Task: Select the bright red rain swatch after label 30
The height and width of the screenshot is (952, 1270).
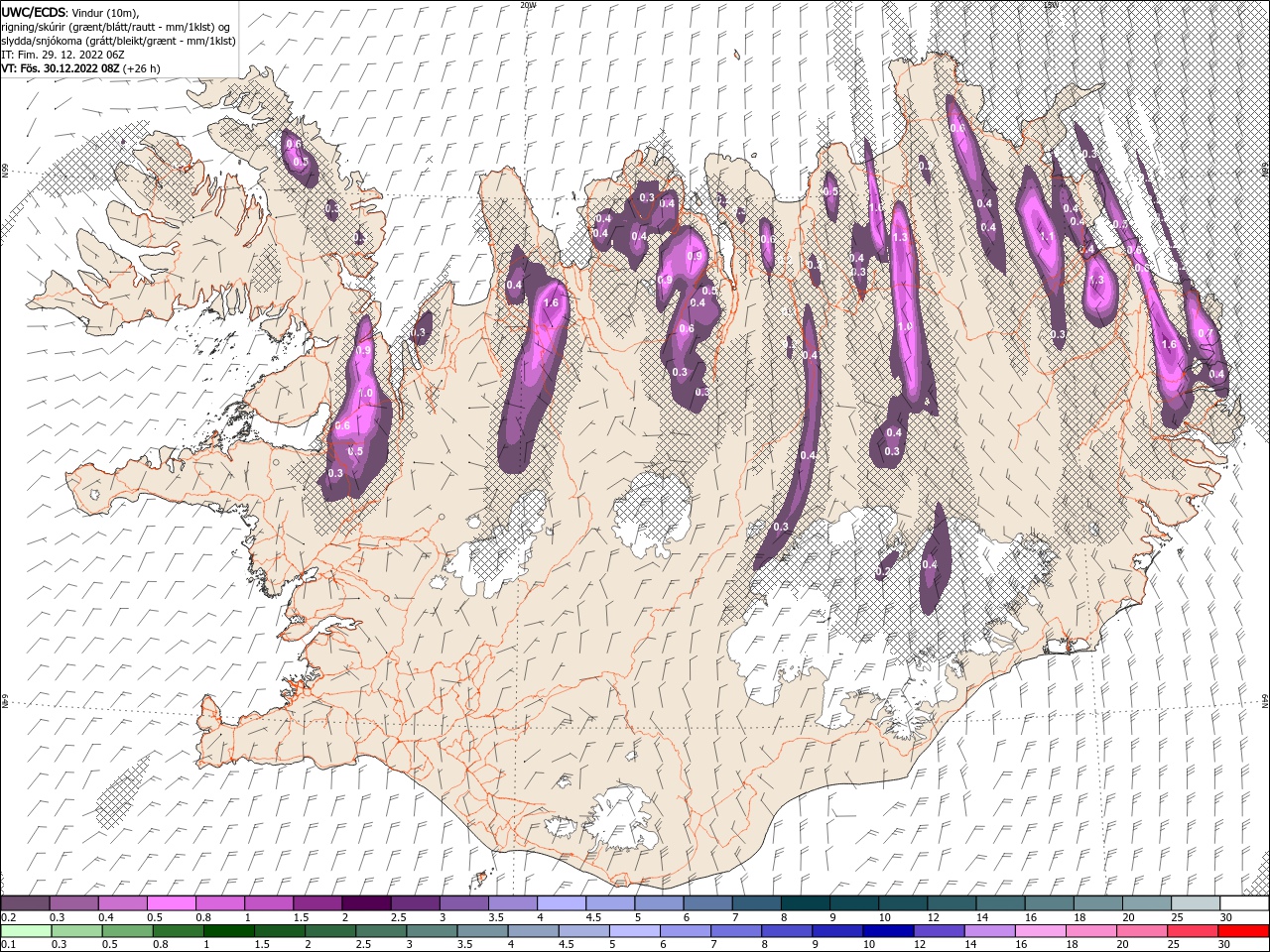Action: pyautogui.click(x=1242, y=931)
